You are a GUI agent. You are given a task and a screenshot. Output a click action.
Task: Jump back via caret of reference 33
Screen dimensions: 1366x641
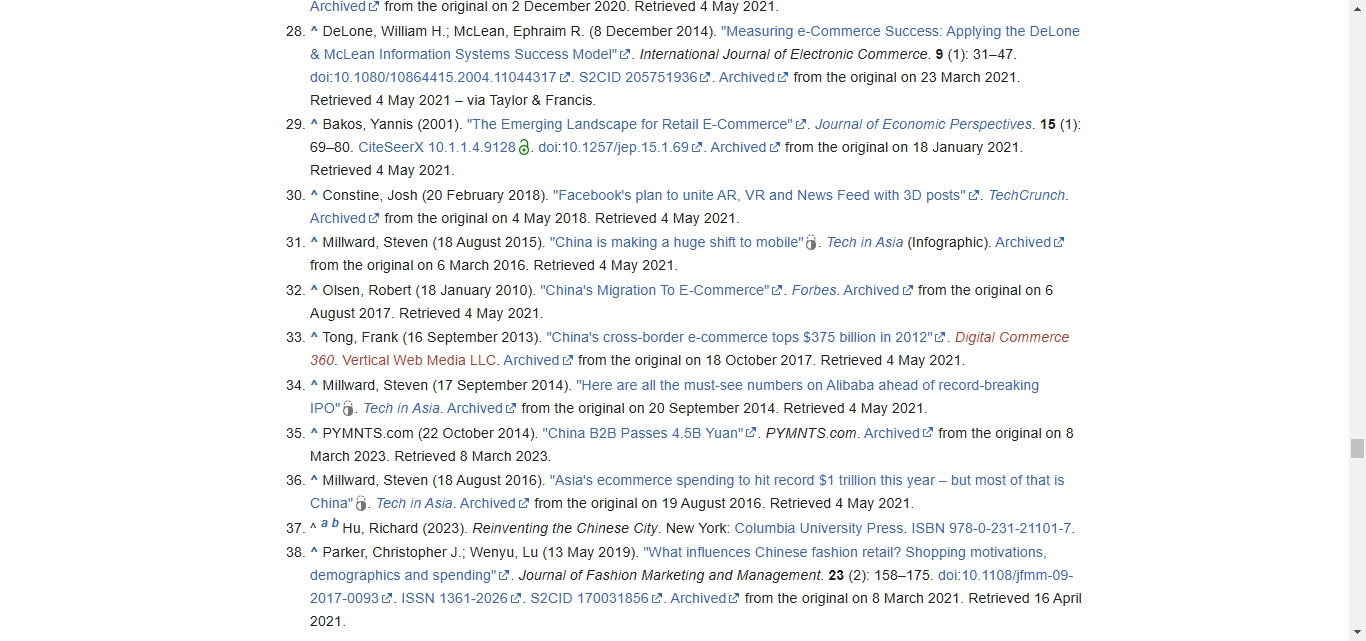(x=314, y=337)
